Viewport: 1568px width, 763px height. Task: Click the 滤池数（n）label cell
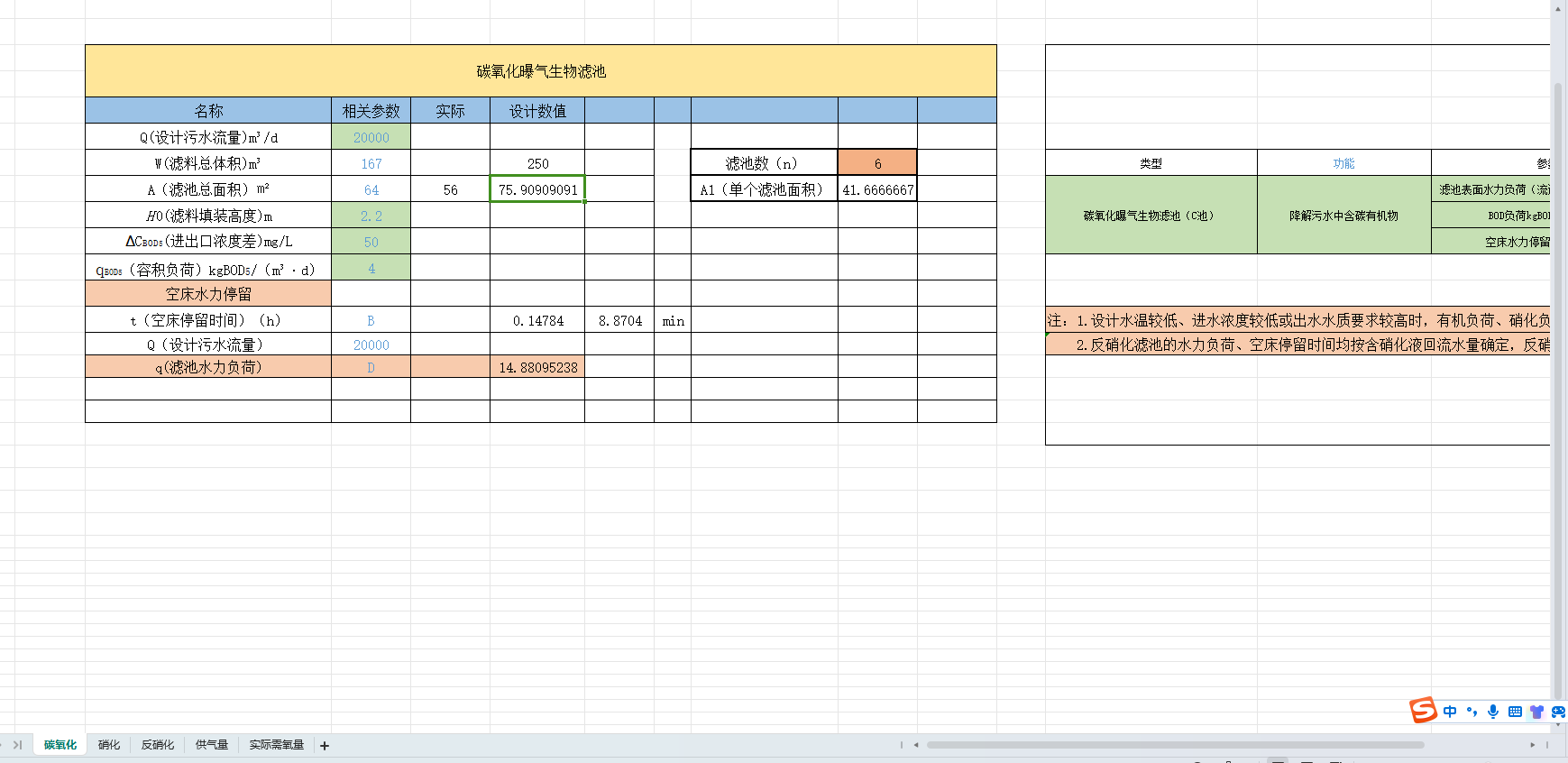(765, 163)
